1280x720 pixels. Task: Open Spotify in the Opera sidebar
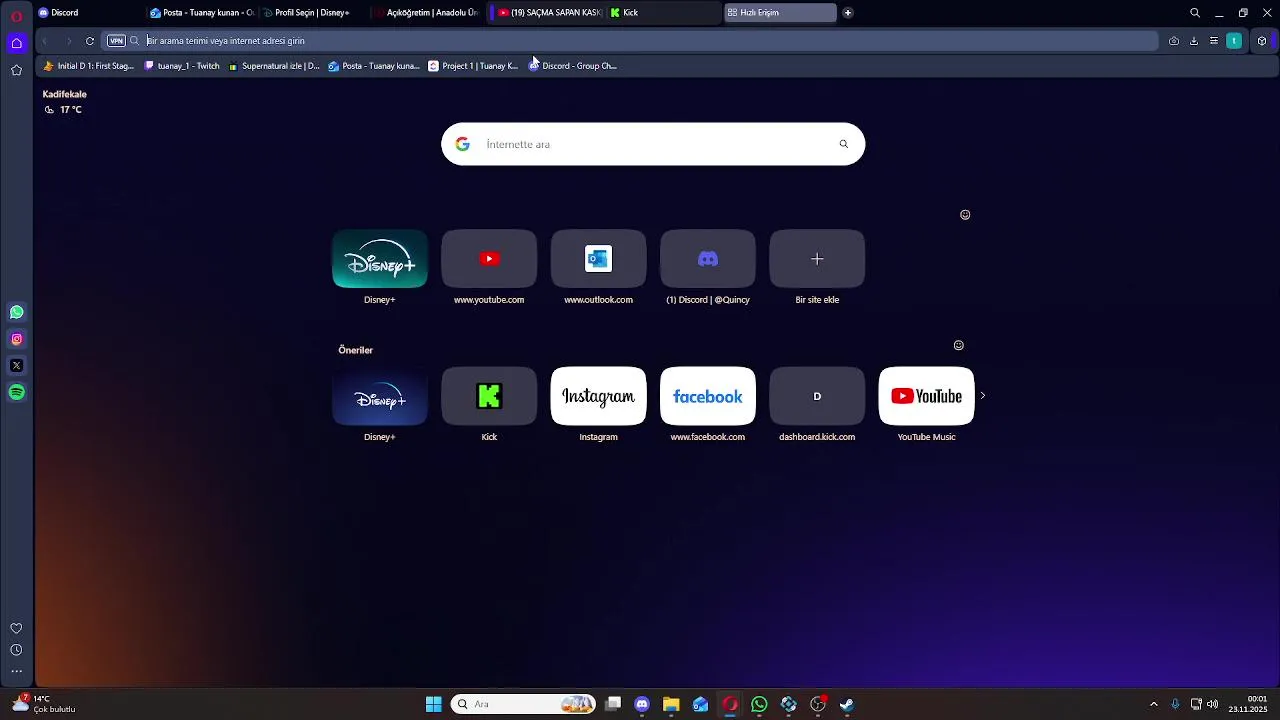tap(16, 393)
